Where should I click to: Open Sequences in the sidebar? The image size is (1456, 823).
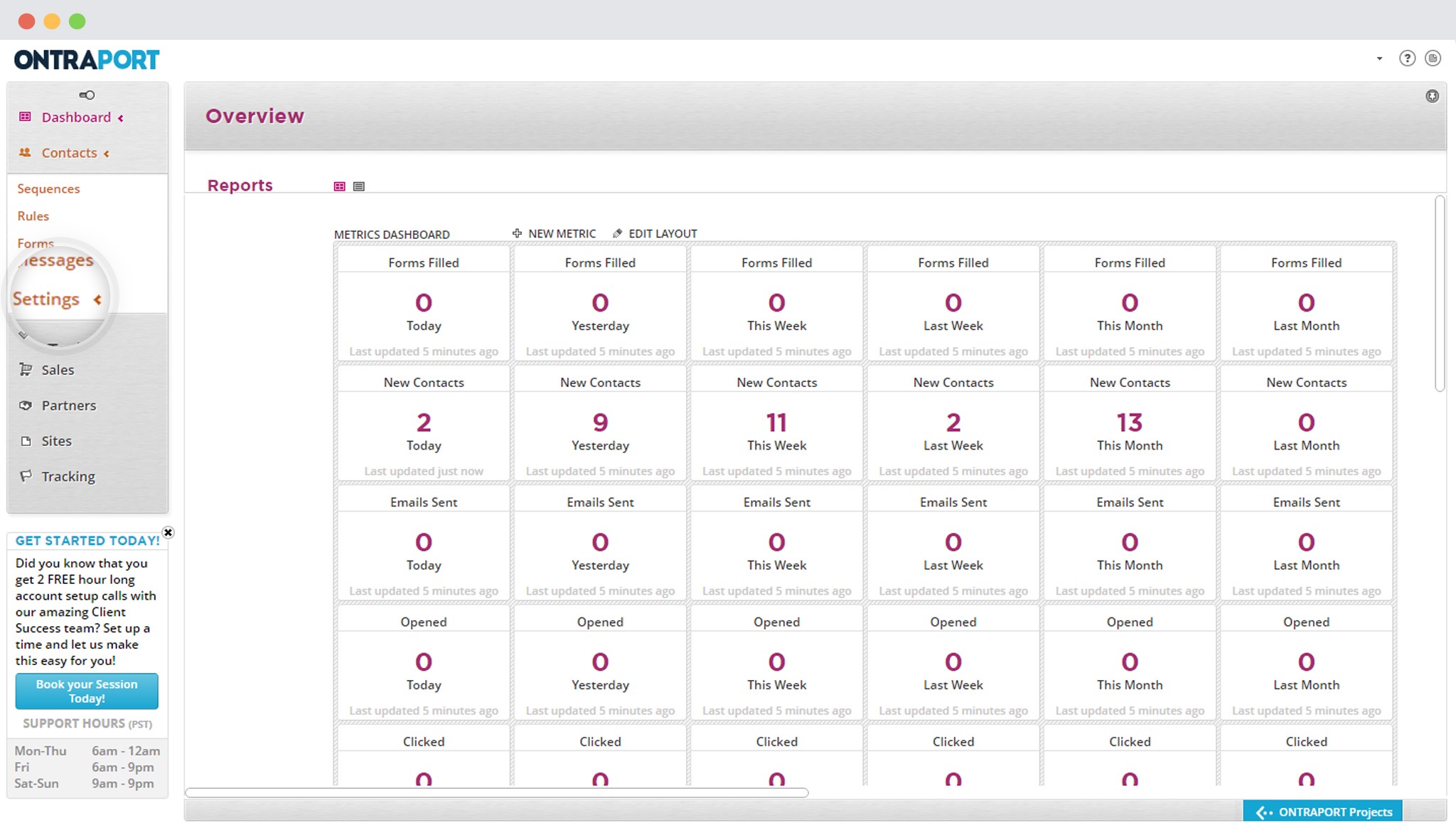click(x=48, y=189)
